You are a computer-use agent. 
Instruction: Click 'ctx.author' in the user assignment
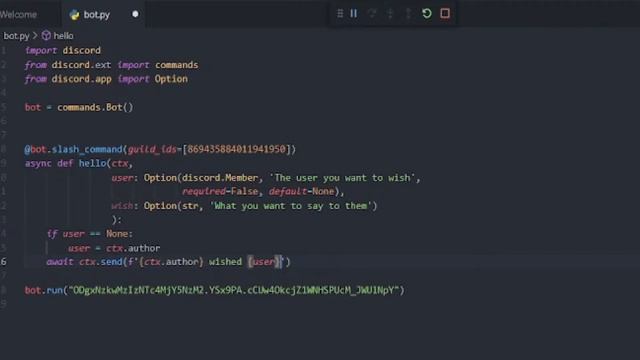[x=133, y=248]
